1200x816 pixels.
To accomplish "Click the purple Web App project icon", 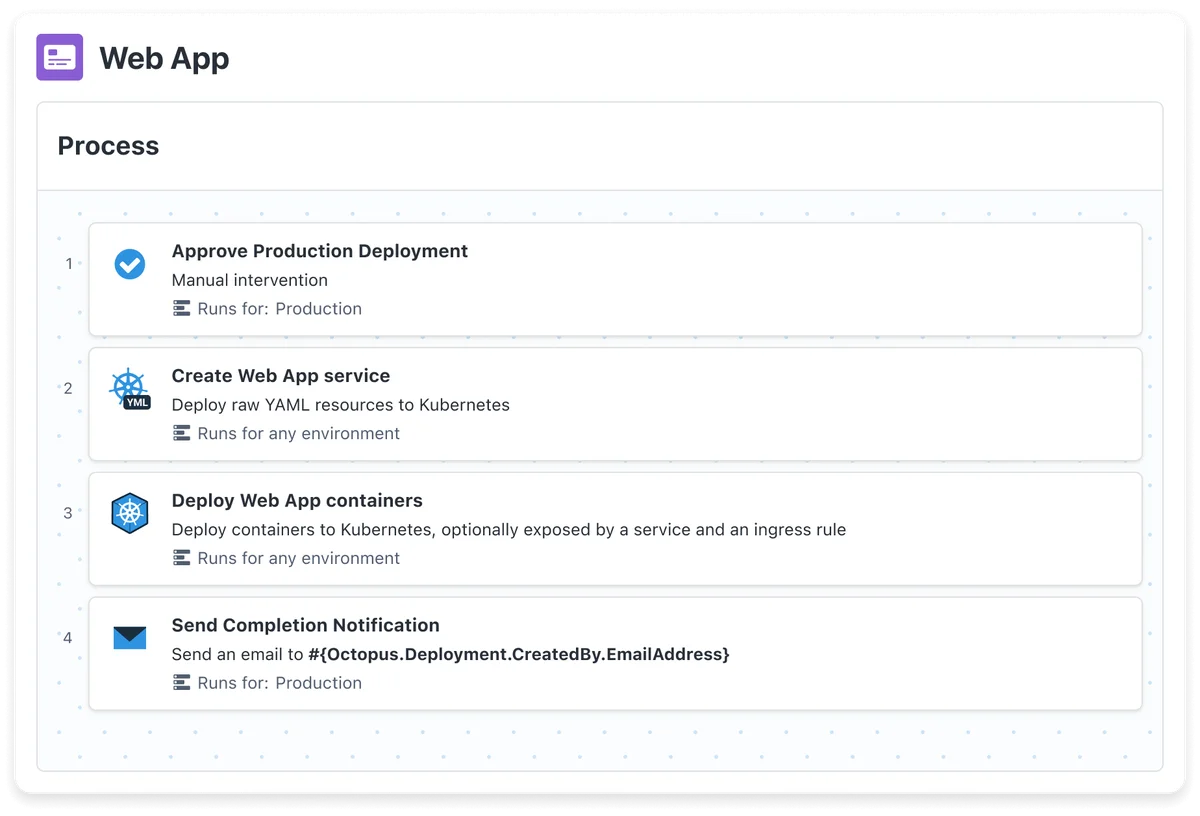I will click(x=60, y=57).
